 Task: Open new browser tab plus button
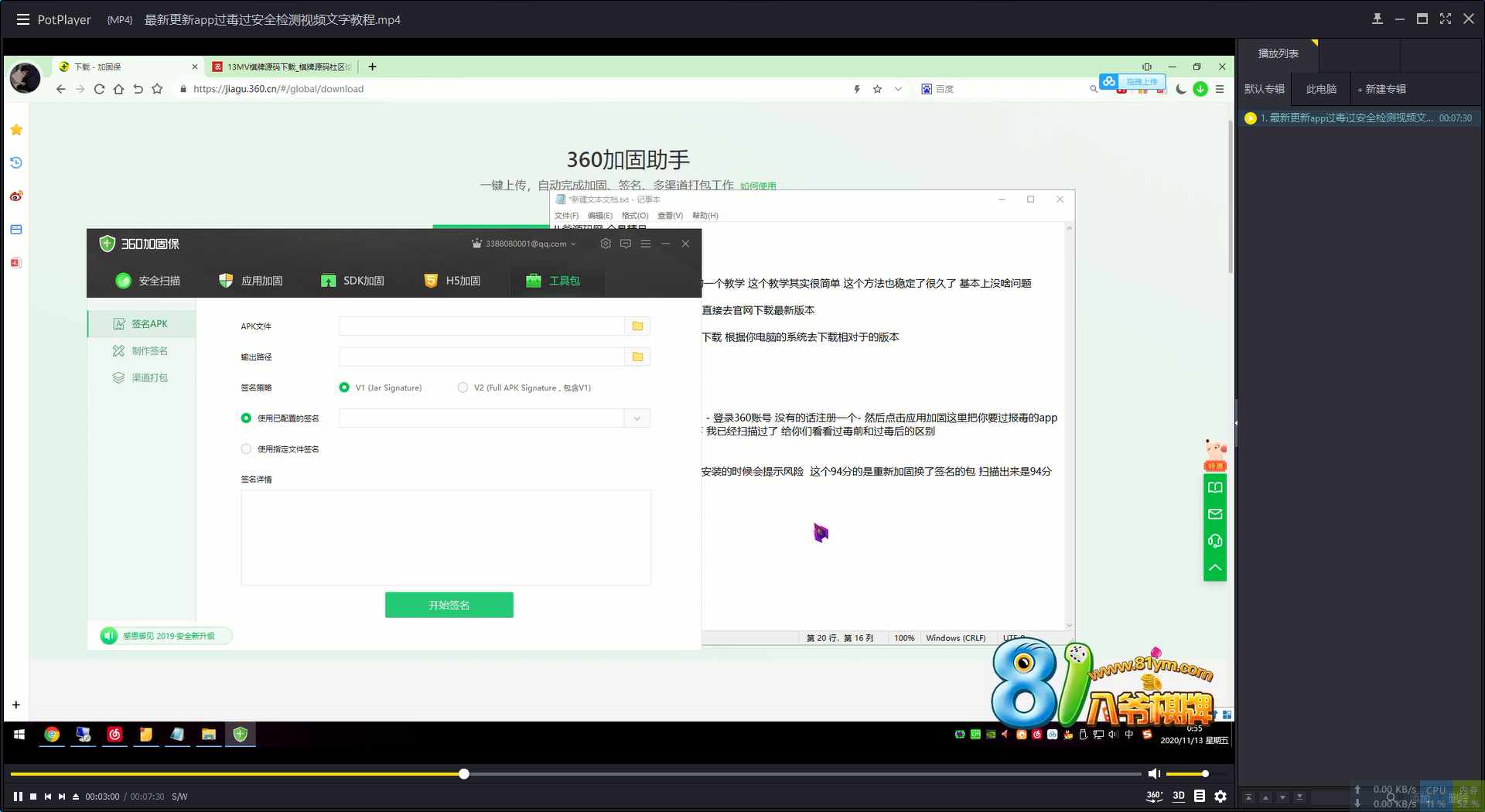coord(372,67)
